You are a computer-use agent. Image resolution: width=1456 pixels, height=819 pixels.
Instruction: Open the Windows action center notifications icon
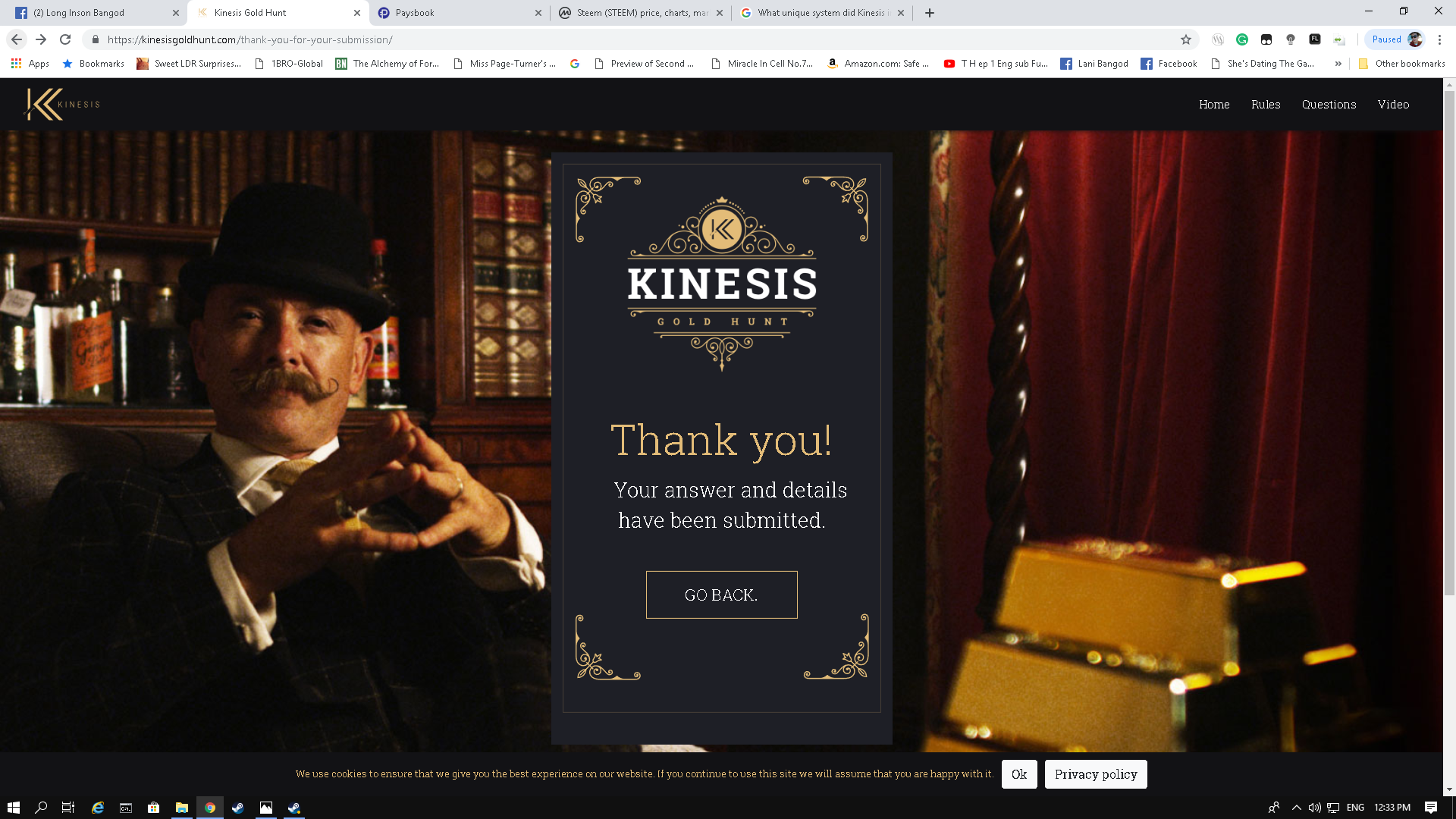[1431, 808]
